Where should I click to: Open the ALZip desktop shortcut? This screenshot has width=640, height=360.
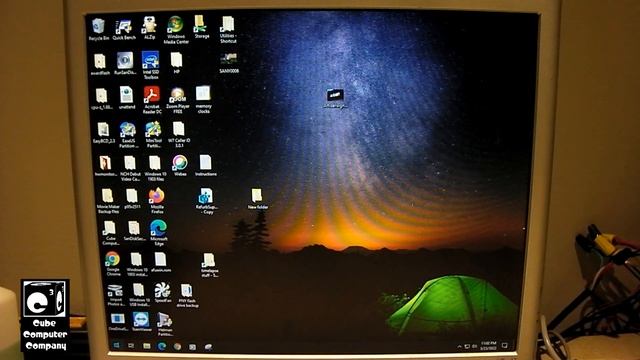click(149, 28)
